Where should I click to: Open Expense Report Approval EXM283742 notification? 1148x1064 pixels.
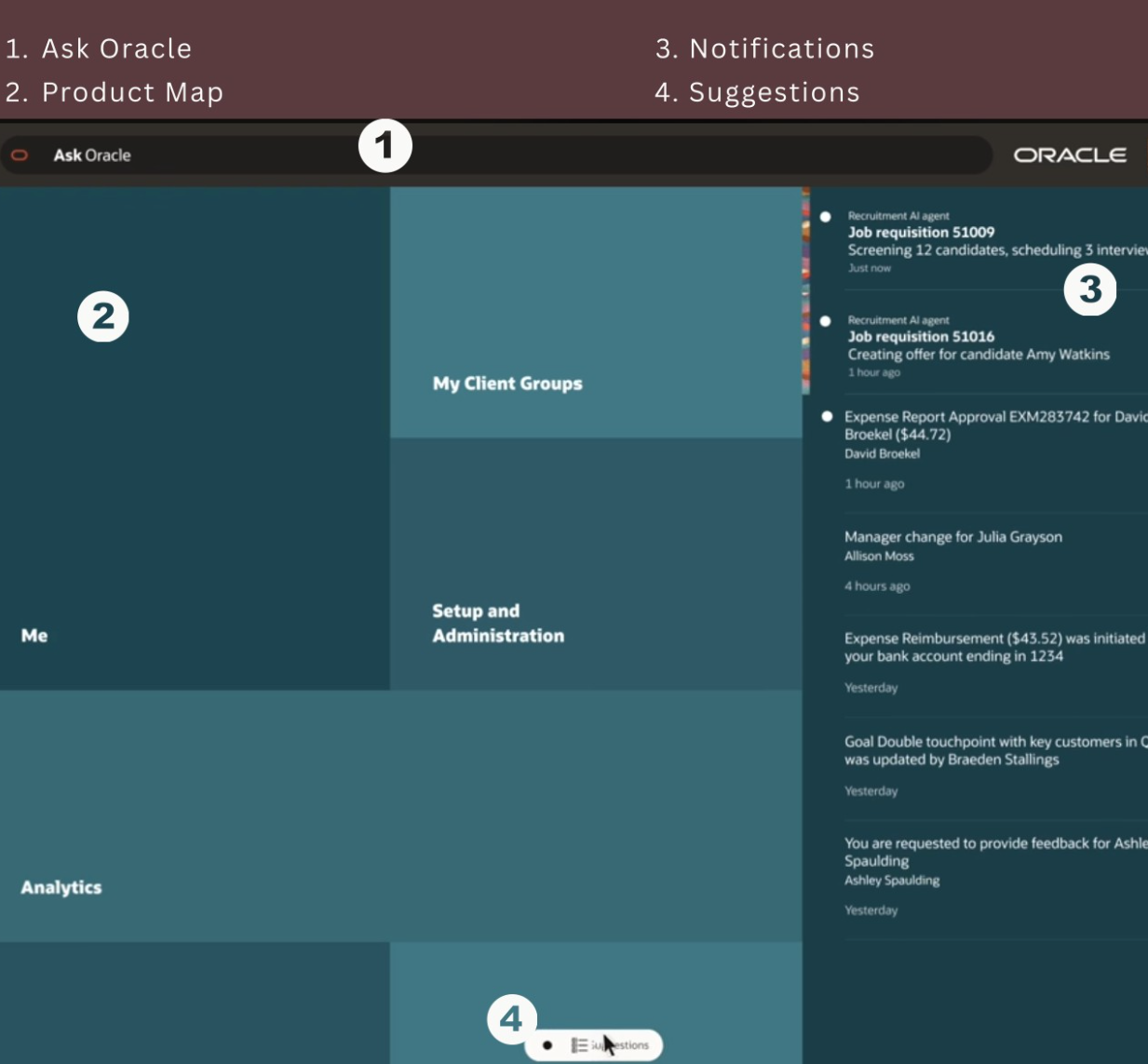[x=987, y=425]
